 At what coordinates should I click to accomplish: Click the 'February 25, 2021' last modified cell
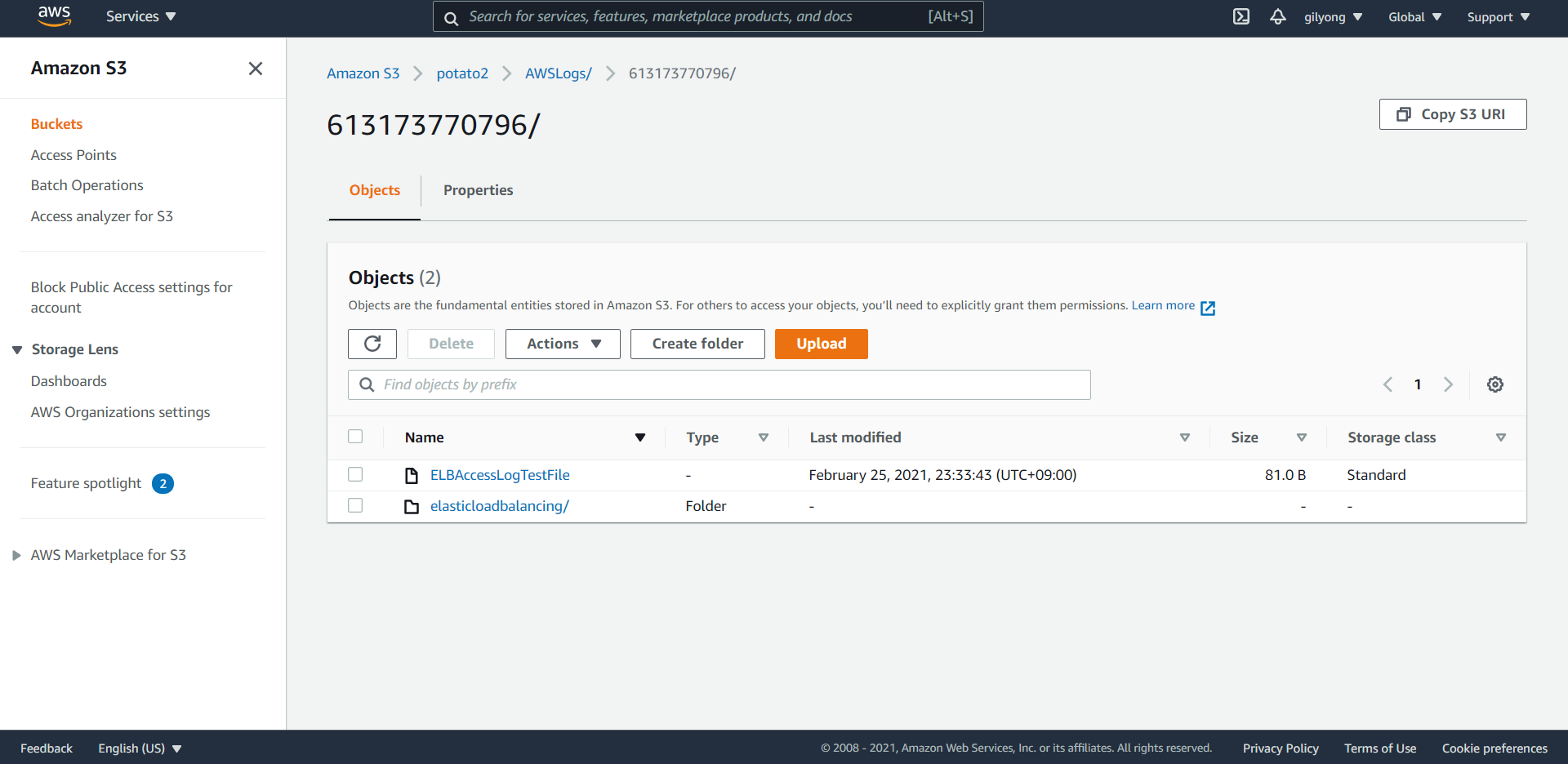click(x=942, y=475)
